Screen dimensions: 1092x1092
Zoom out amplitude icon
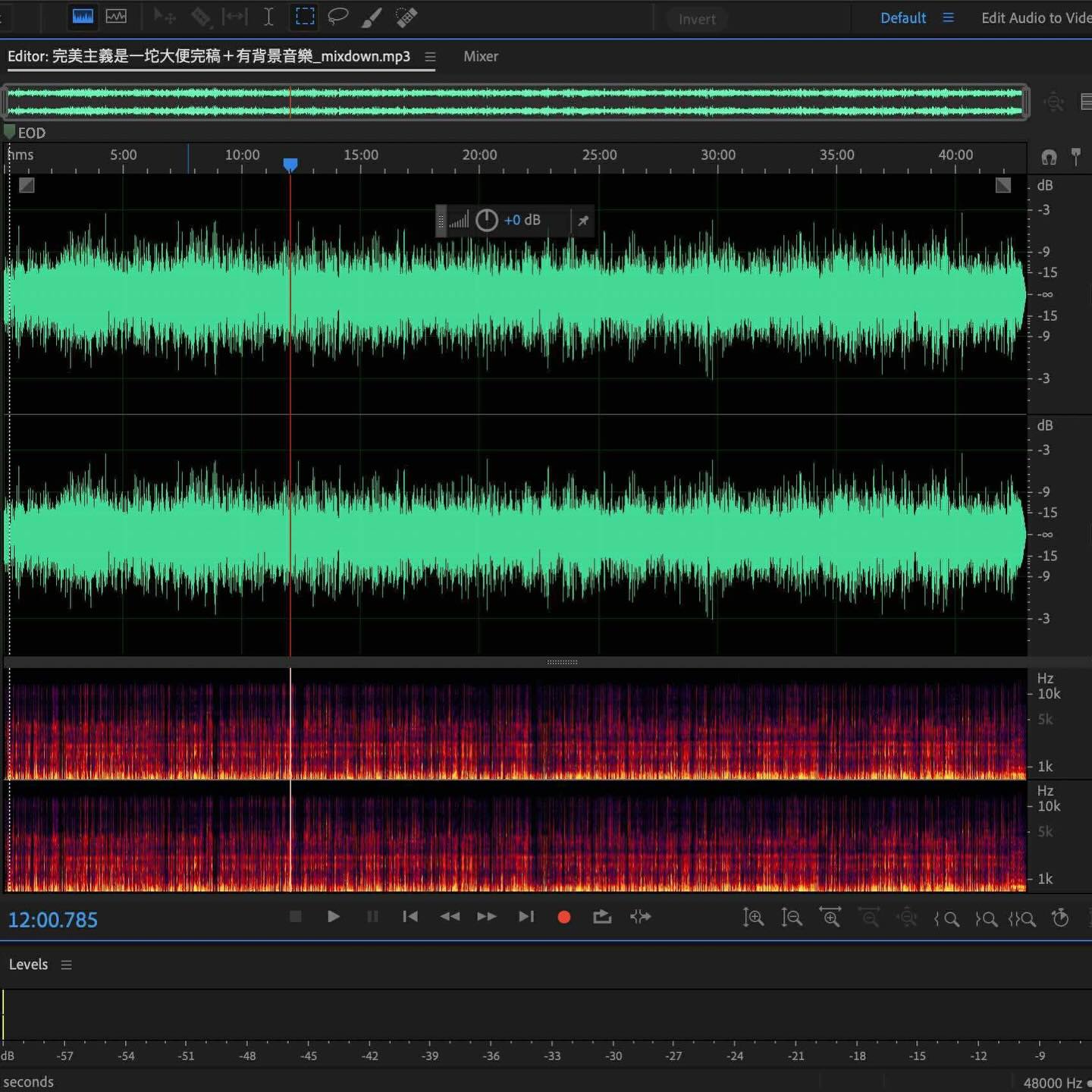(x=792, y=918)
